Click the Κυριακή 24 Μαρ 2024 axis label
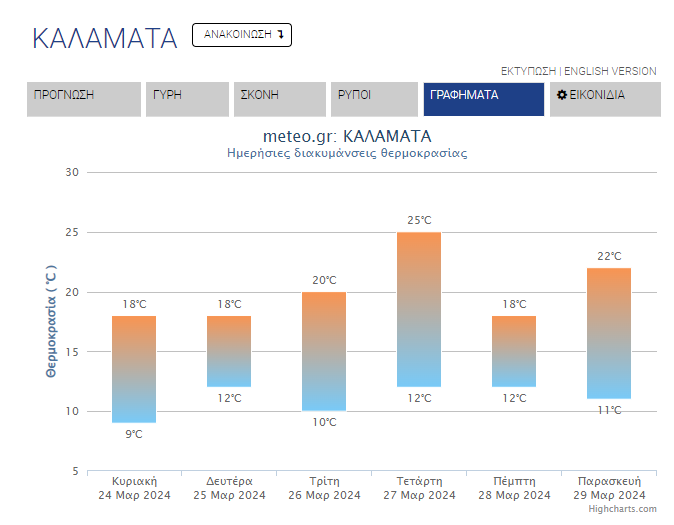 (134, 488)
